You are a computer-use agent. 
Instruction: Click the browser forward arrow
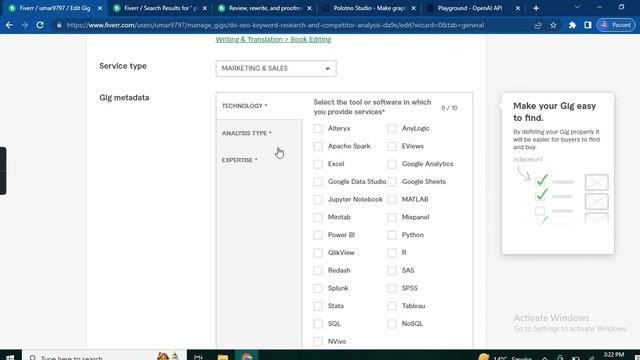pos(24,25)
